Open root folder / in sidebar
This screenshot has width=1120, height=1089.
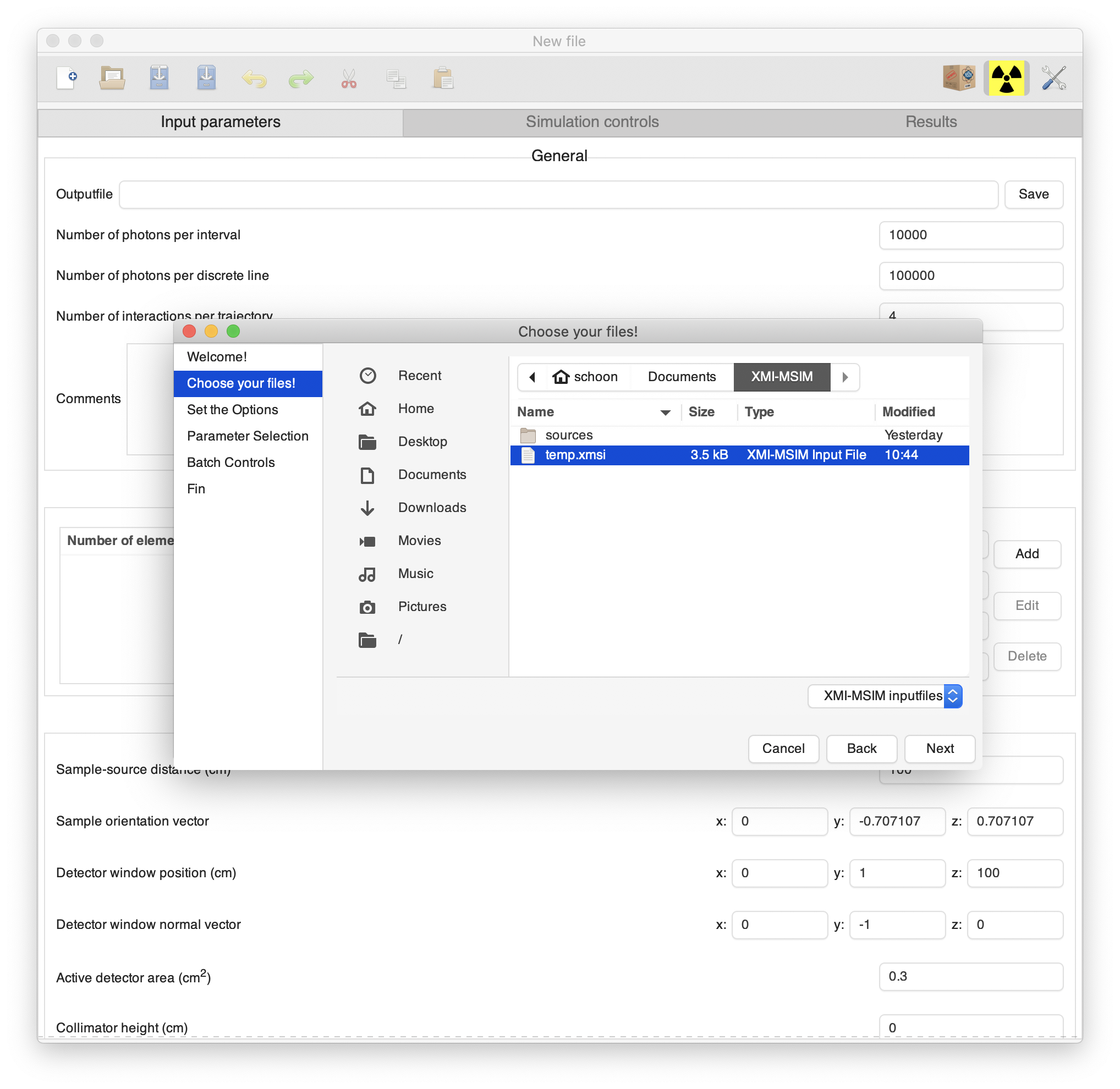(400, 640)
